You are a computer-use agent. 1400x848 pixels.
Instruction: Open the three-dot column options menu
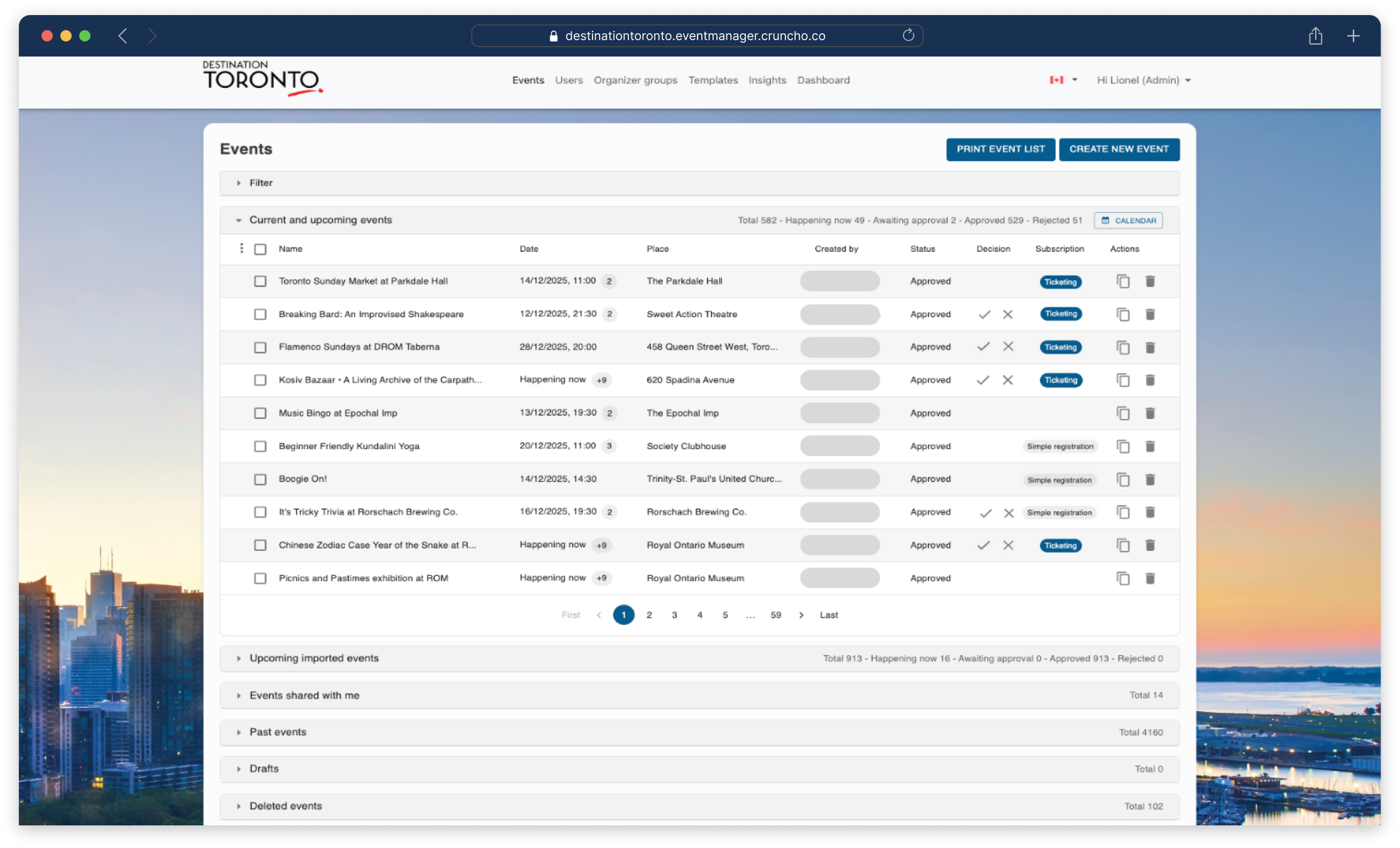coord(241,249)
